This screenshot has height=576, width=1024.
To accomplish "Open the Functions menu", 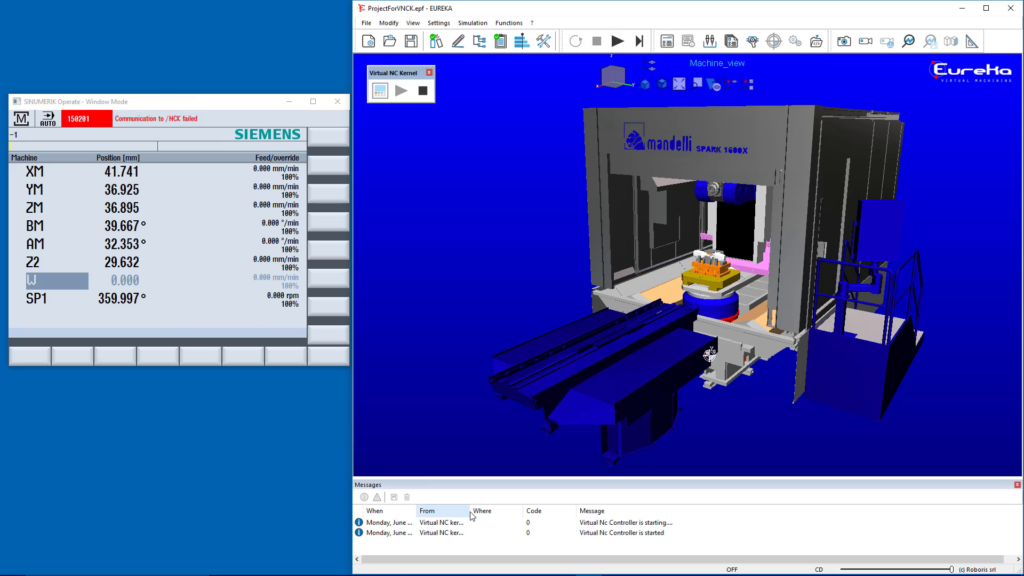I will click(x=509, y=23).
